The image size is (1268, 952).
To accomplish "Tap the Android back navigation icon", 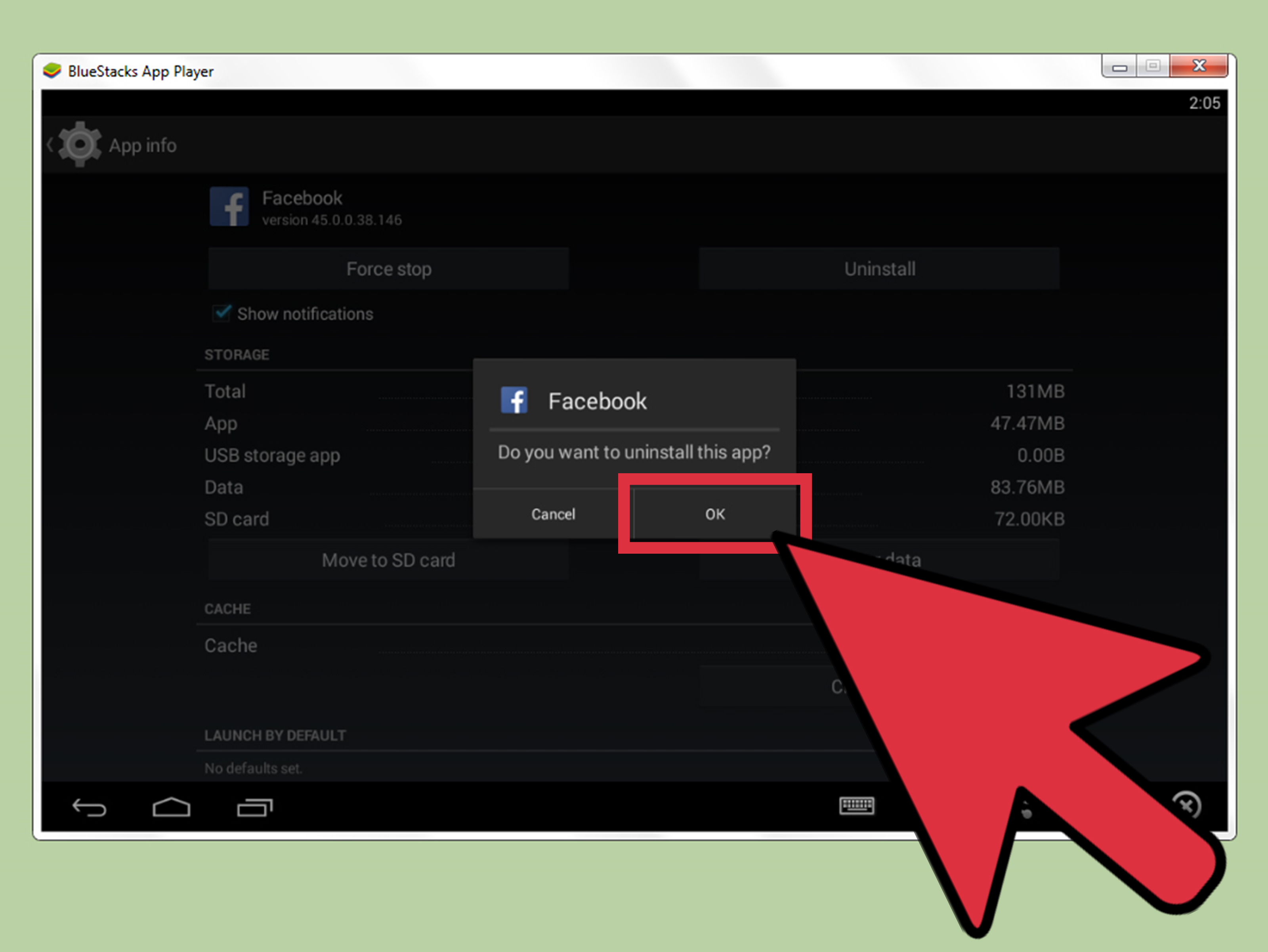I will click(90, 807).
